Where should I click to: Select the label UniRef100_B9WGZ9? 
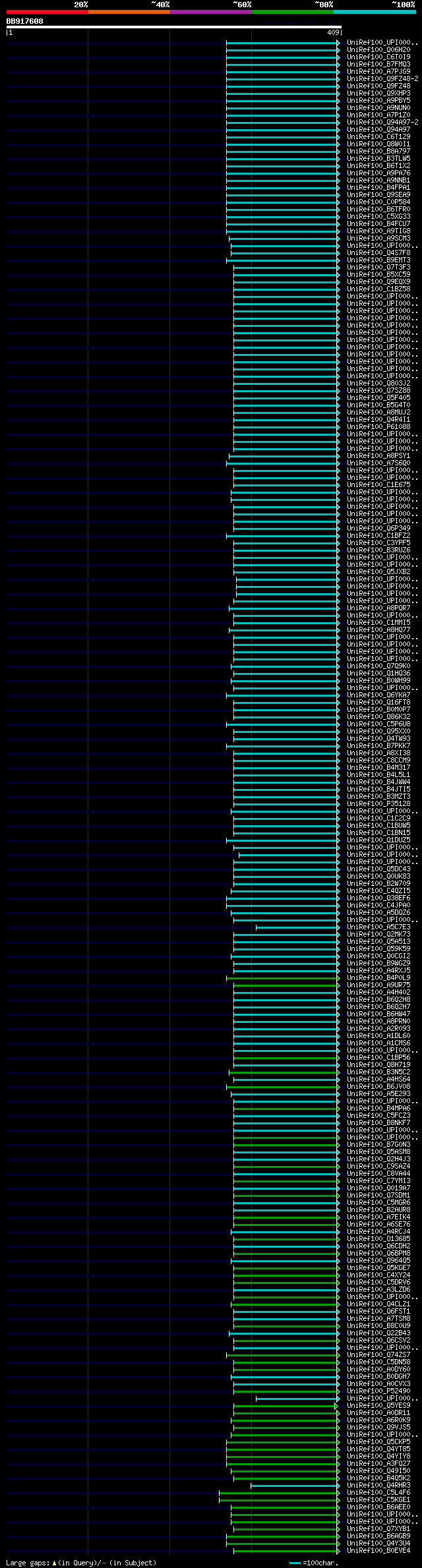click(x=378, y=964)
